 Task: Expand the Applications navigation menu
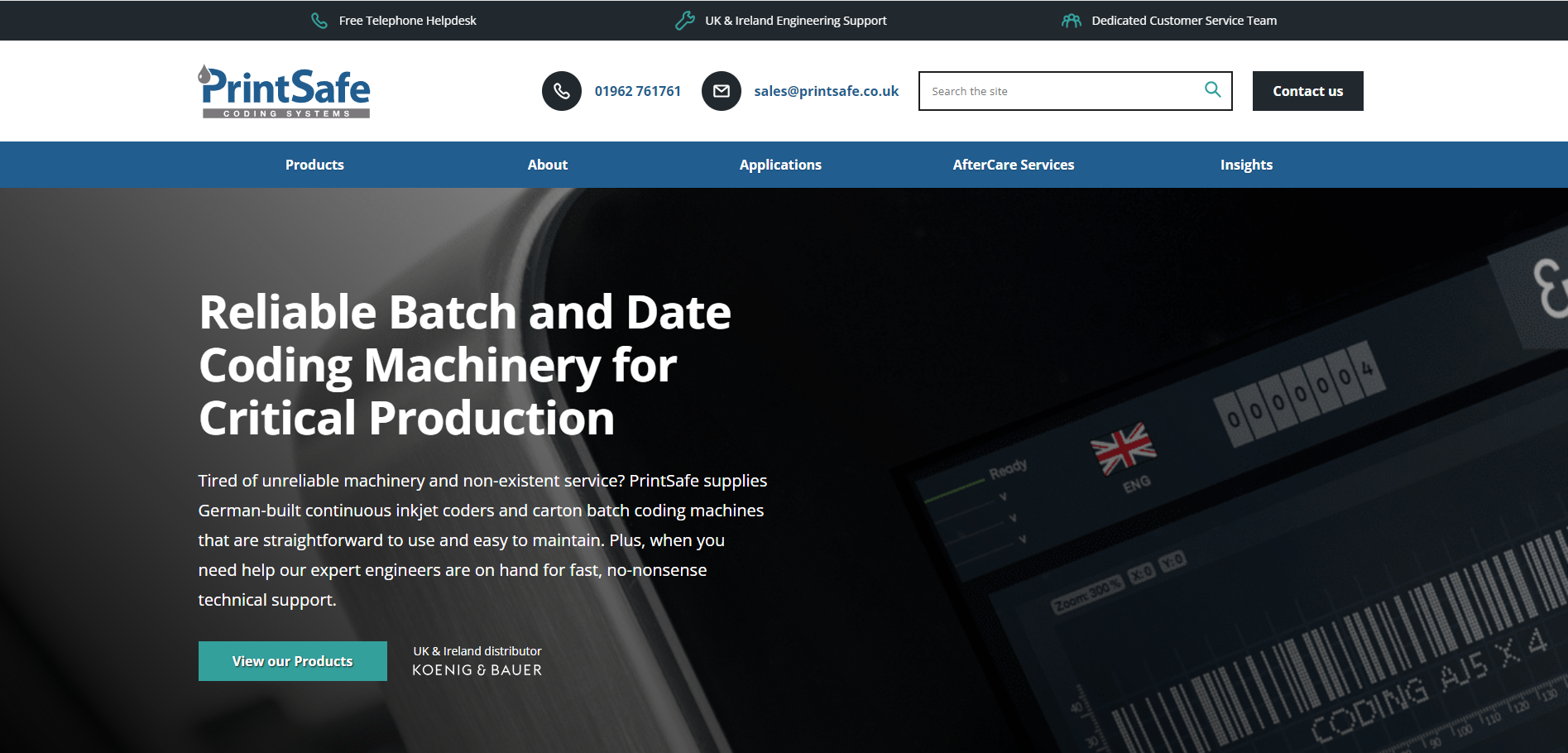779,165
